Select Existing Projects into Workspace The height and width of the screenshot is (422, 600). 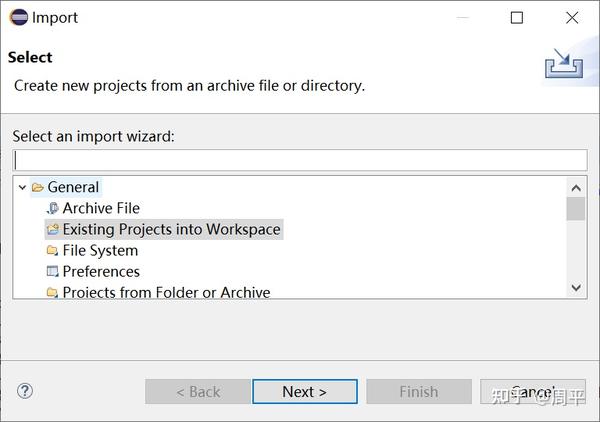[x=171, y=229]
